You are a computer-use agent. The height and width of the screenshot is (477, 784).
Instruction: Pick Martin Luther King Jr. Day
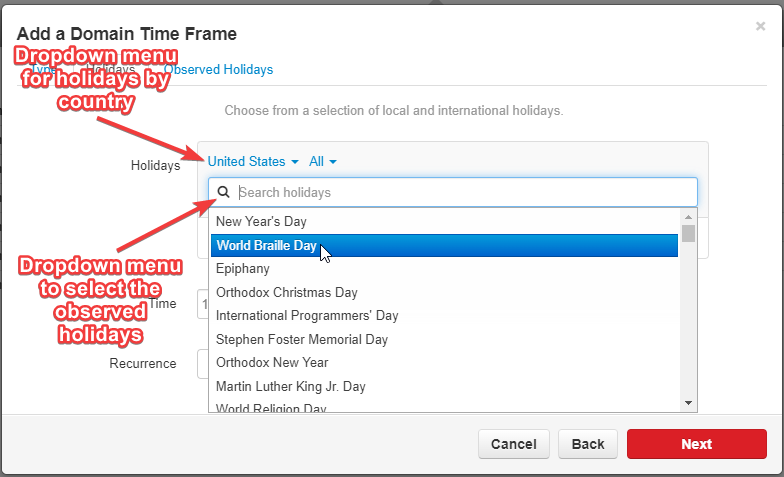pyautogui.click(x=444, y=386)
